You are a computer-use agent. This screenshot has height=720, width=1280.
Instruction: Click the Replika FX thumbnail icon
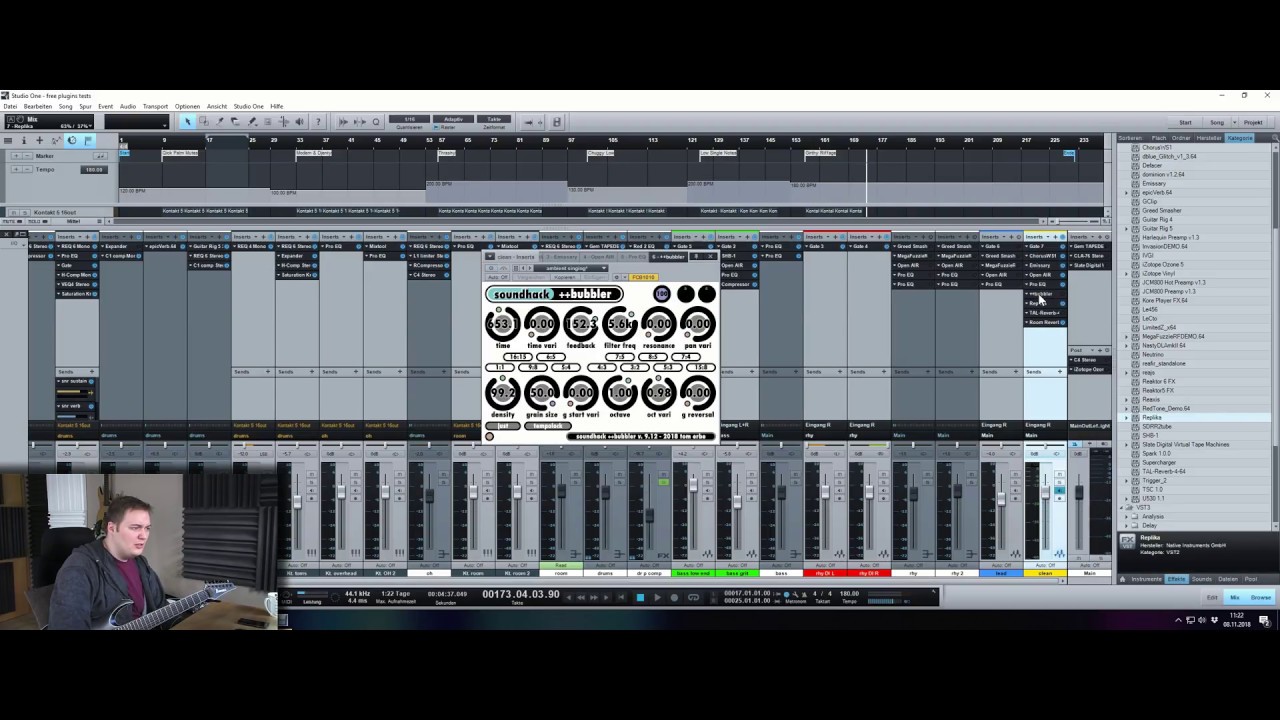tap(1127, 541)
